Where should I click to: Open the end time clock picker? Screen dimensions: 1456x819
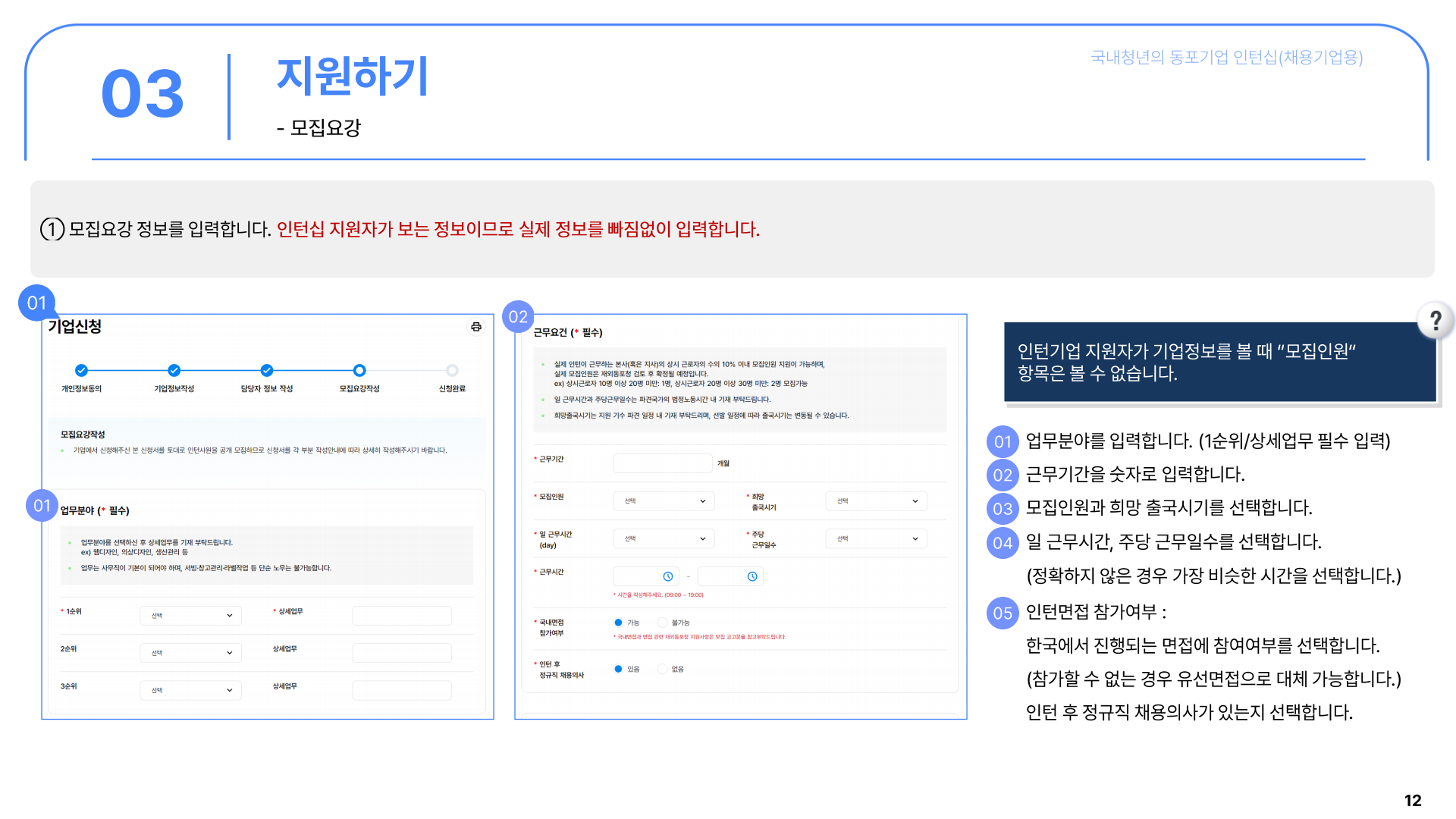(752, 576)
